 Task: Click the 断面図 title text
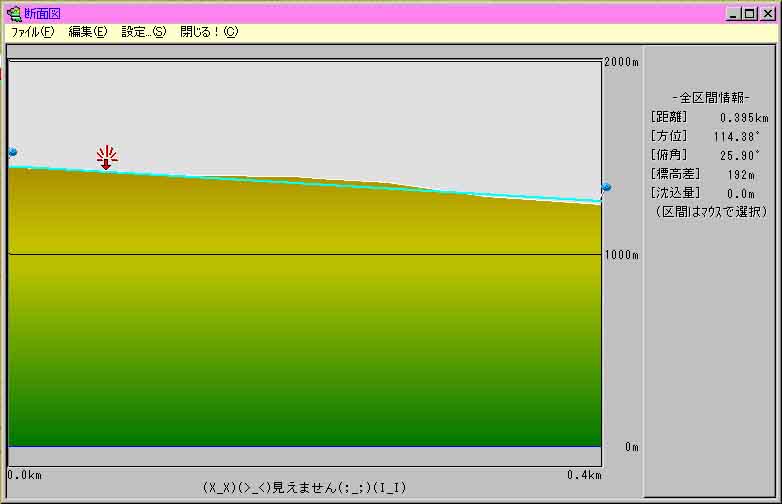42,14
